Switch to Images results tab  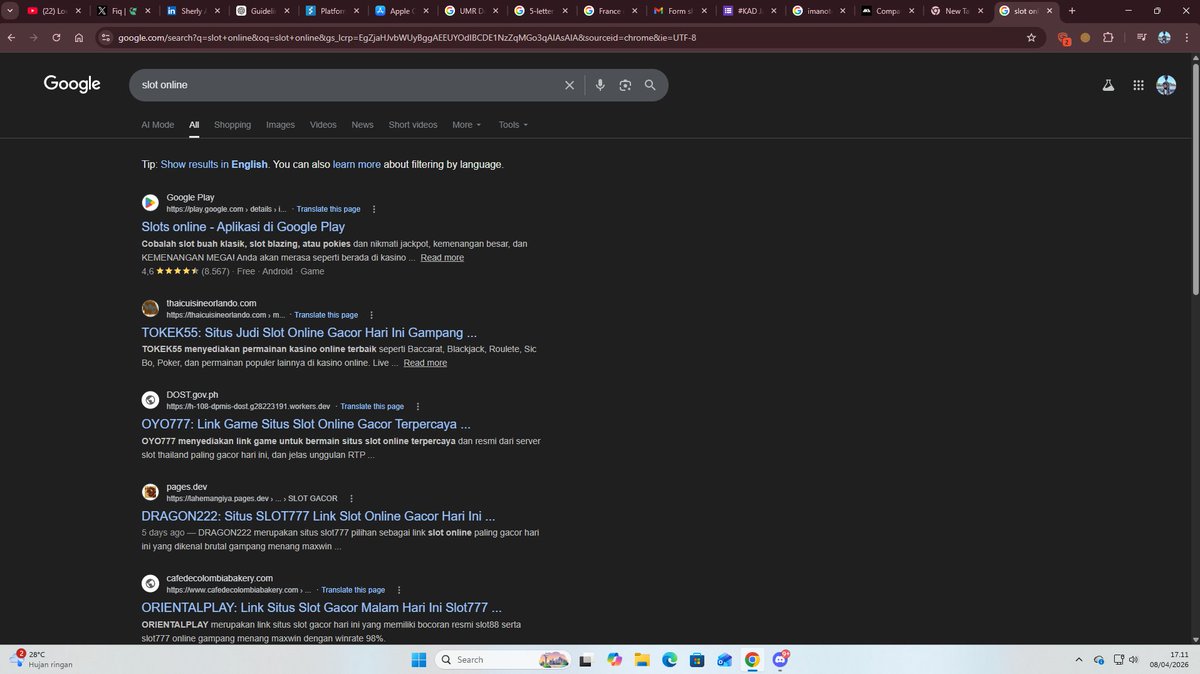pyautogui.click(x=280, y=125)
